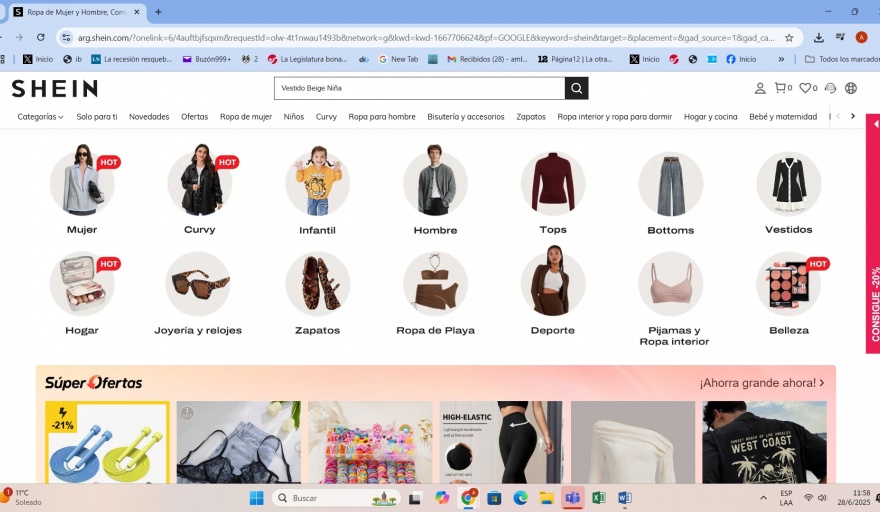Viewport: 880px width, 512px height.
Task: Open the Ropa para hombre menu
Action: 382,117
